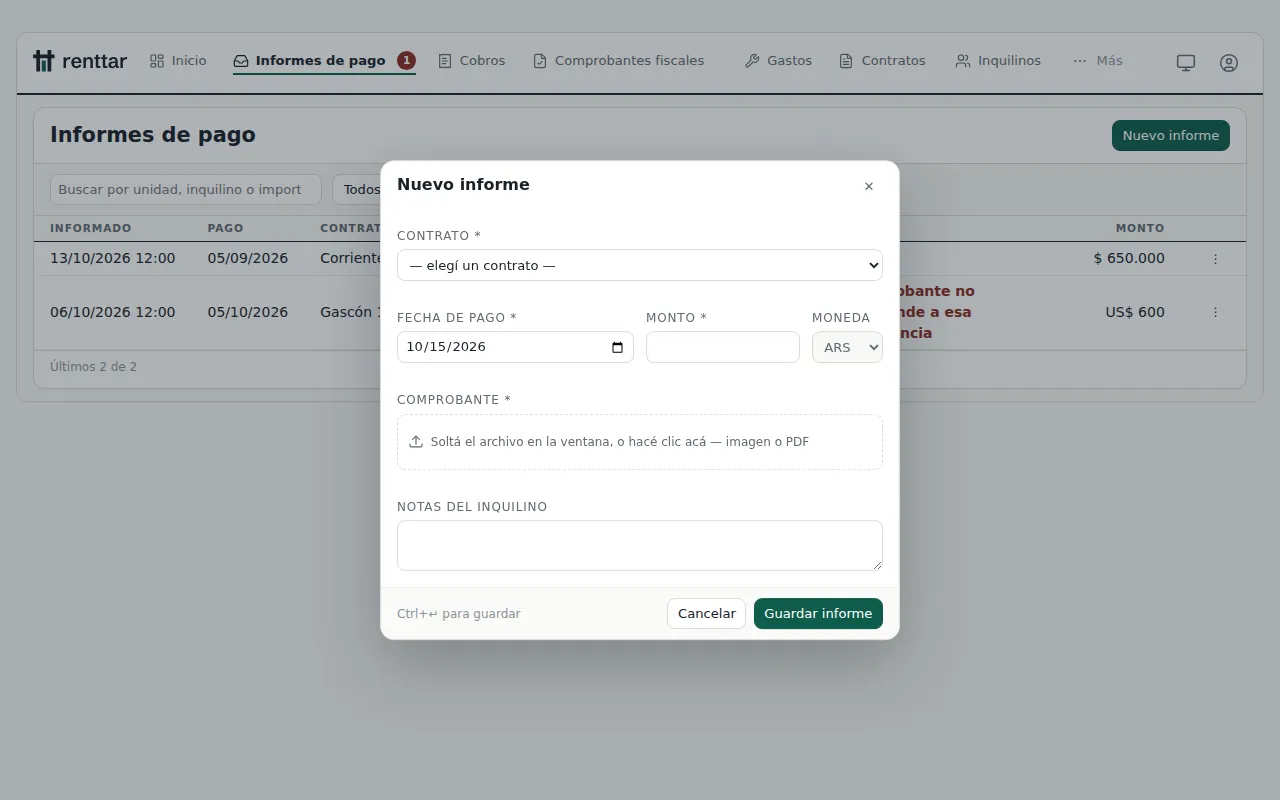Close the Nuevo informe dialog
1280x800 pixels.
click(869, 186)
